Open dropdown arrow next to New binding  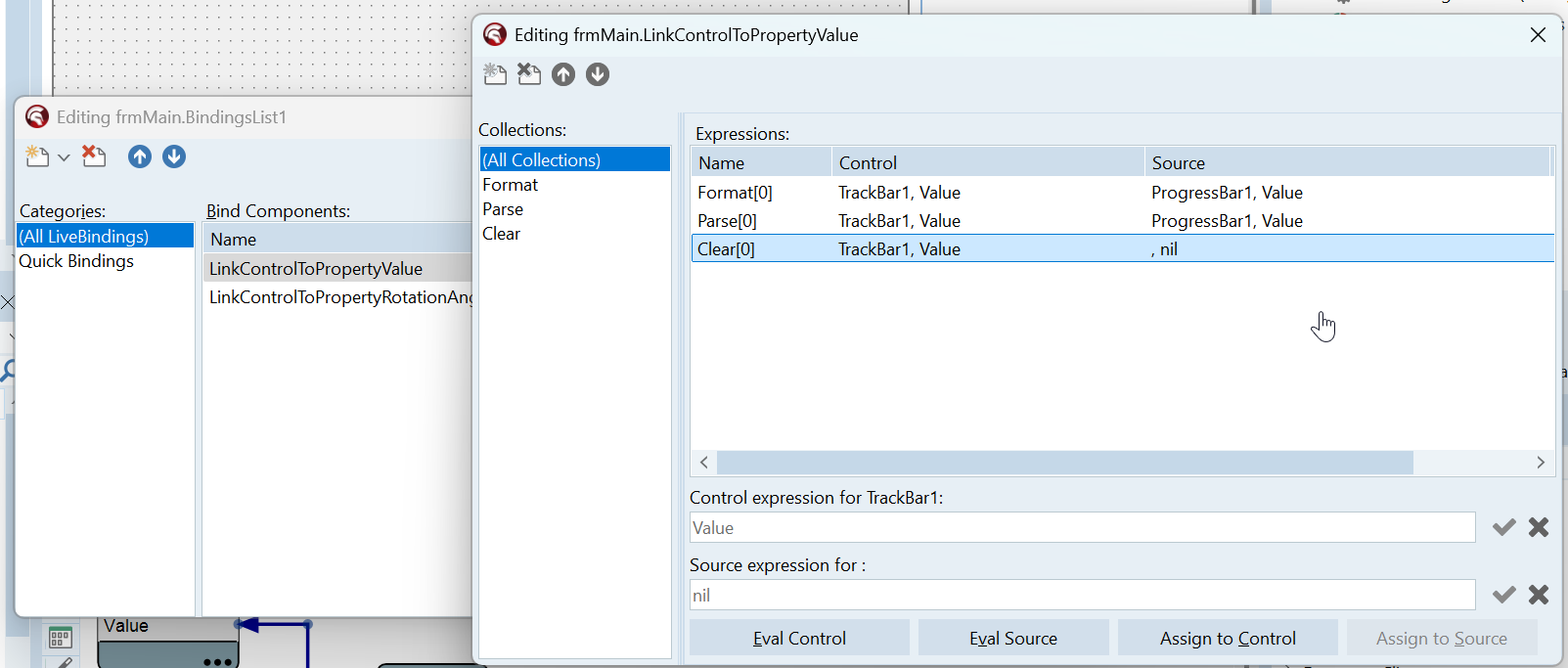tap(64, 157)
